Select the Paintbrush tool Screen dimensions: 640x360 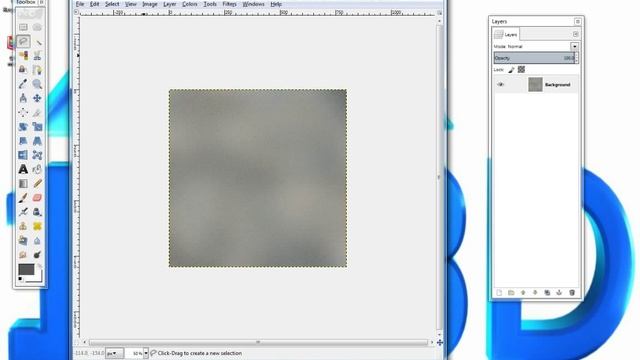click(23, 198)
